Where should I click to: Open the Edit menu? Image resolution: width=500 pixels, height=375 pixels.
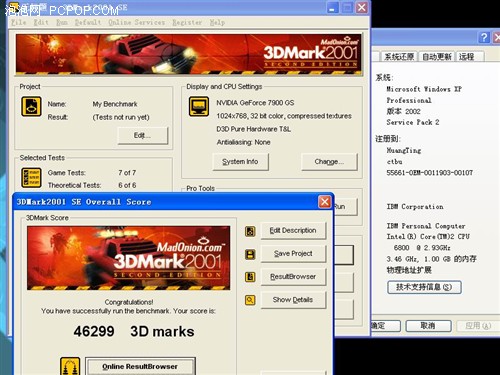[41, 22]
